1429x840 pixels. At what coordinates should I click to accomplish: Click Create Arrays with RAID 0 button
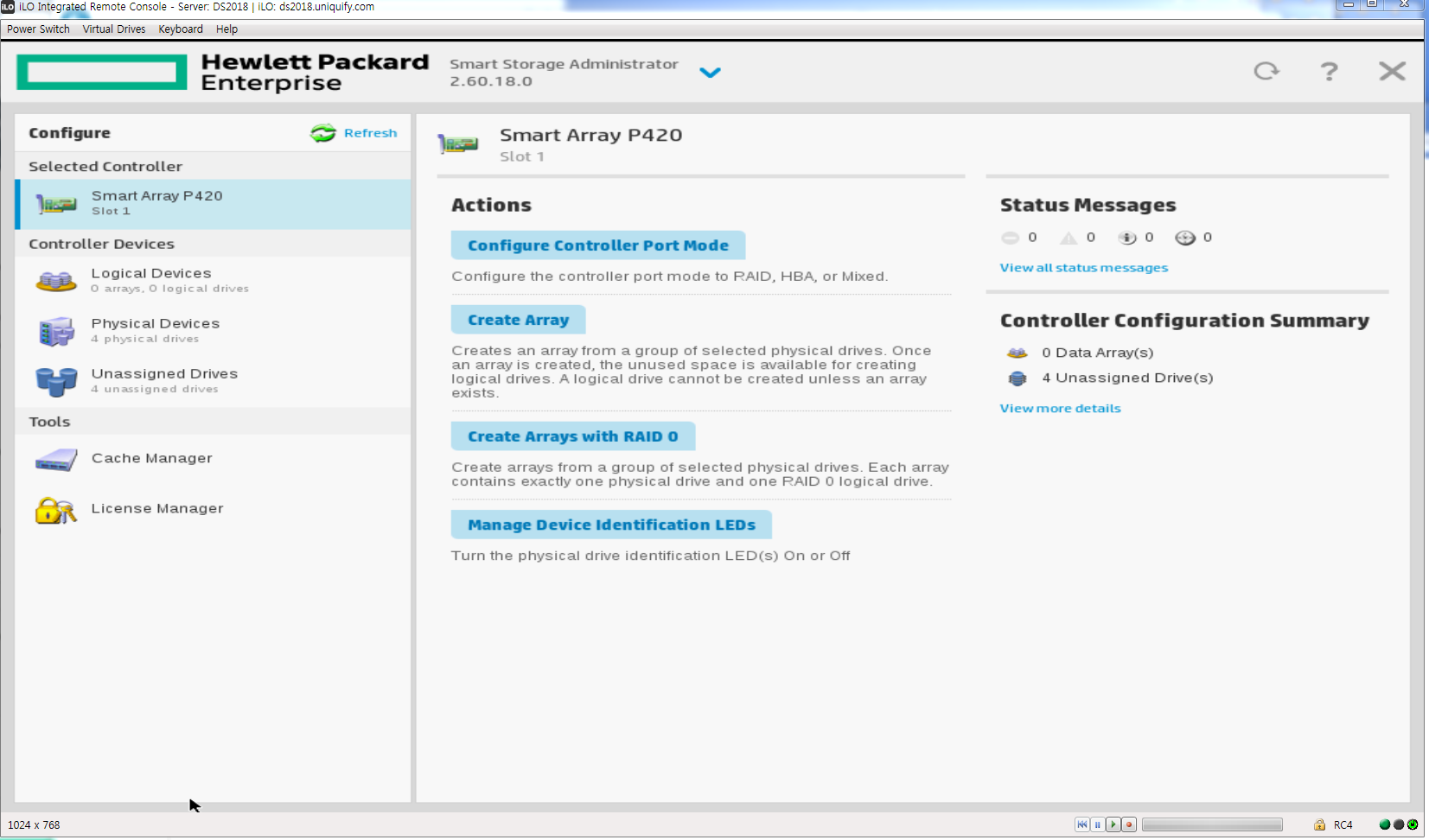(x=572, y=436)
